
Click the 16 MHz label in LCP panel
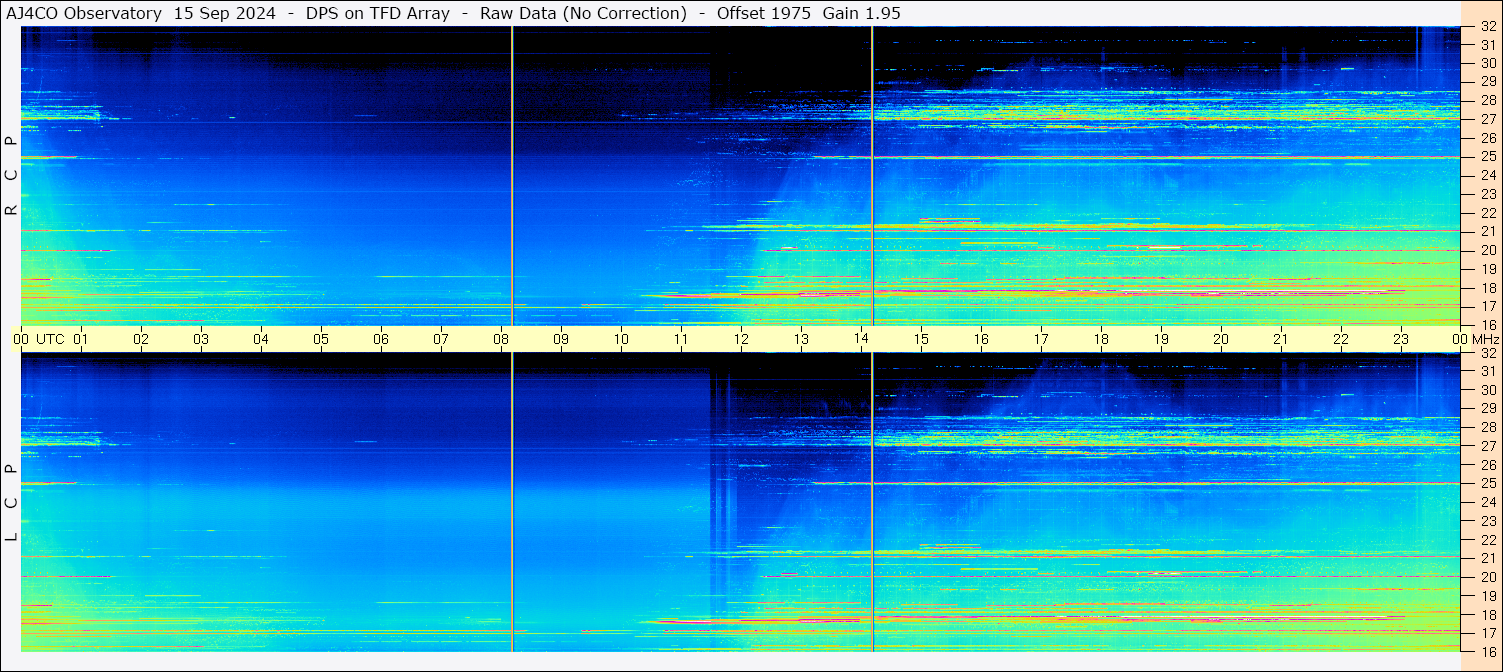[1487, 651]
